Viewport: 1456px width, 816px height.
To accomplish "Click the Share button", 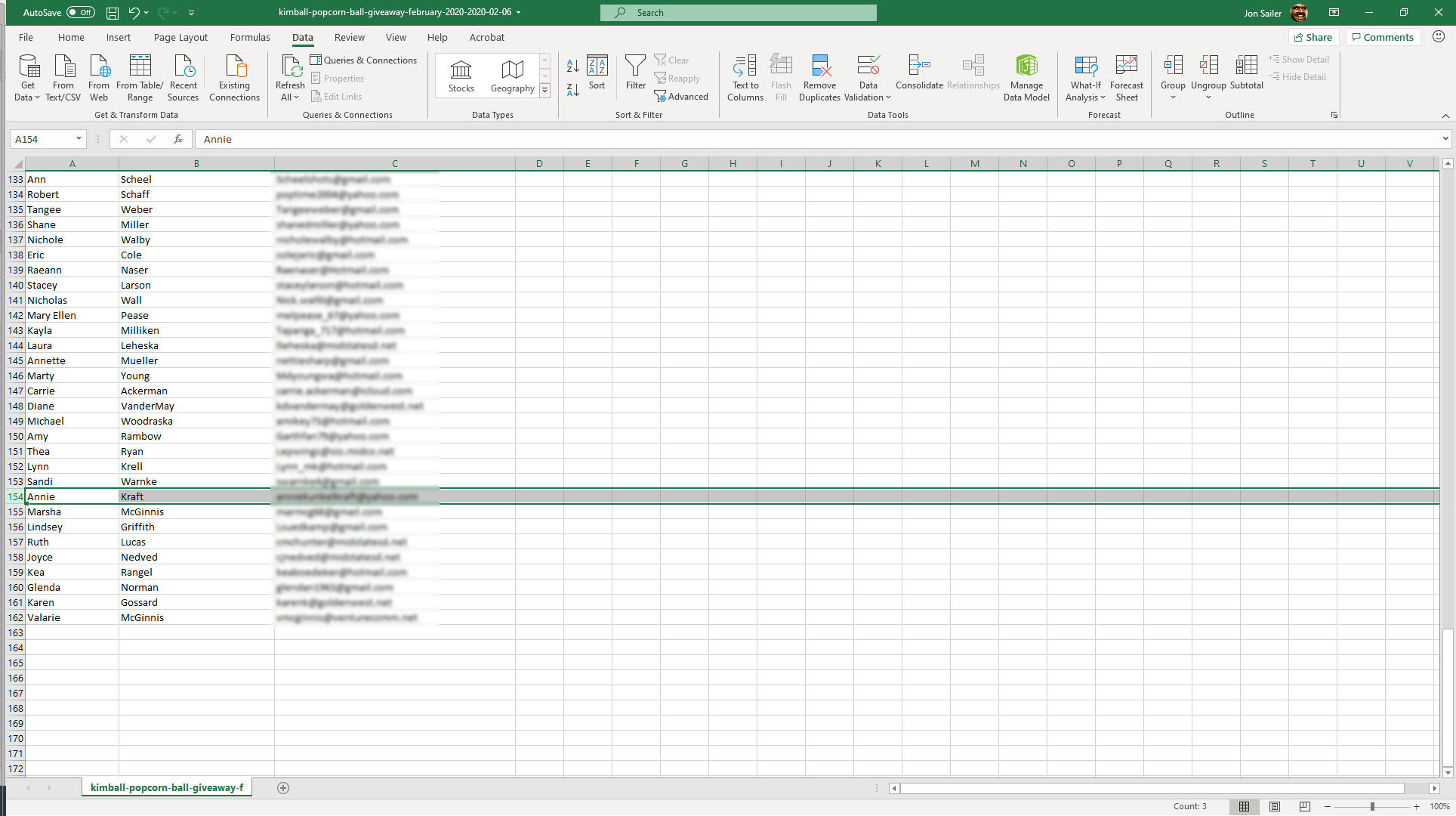I will [1313, 37].
